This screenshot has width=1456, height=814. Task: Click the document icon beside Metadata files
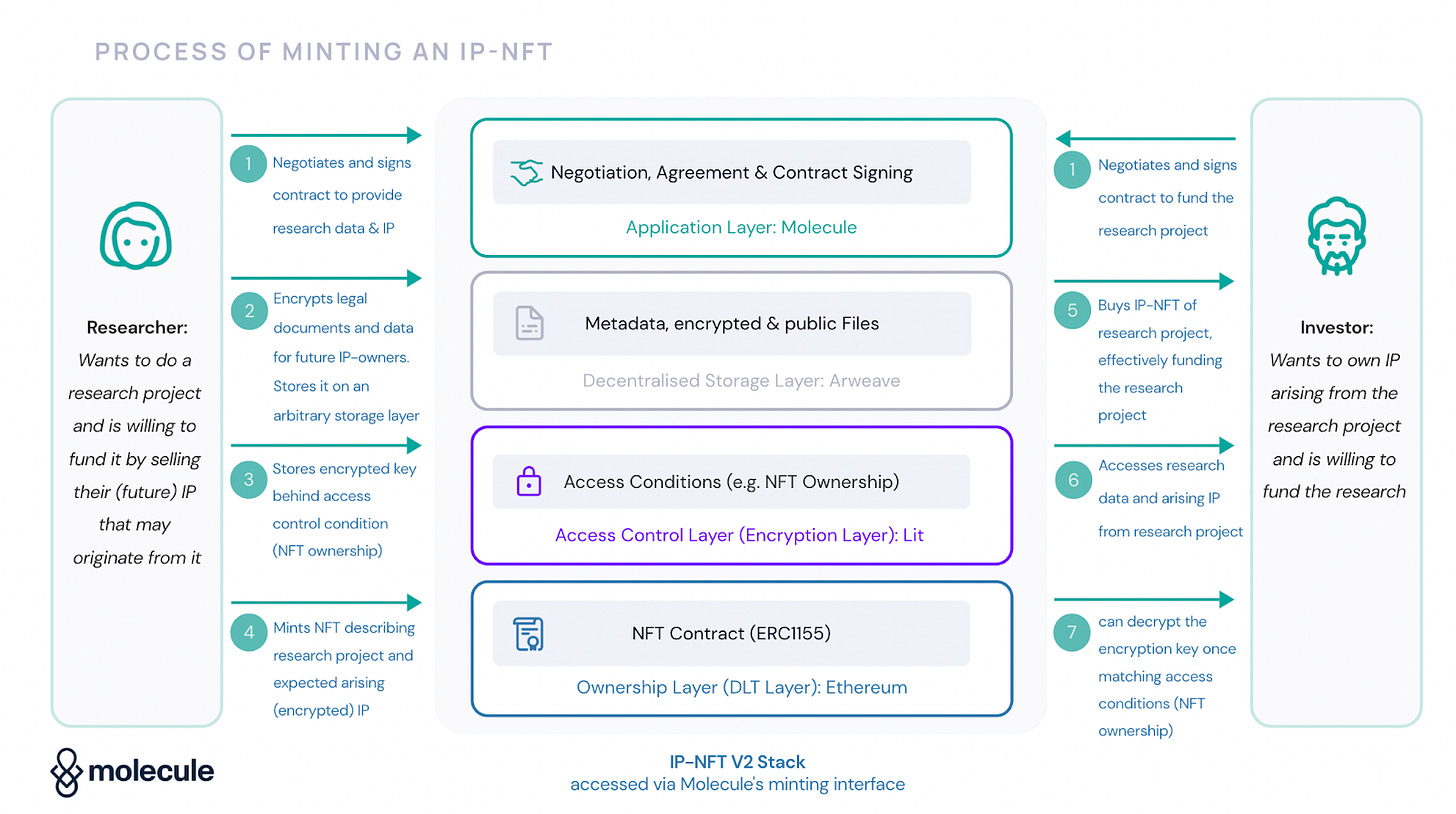click(528, 323)
